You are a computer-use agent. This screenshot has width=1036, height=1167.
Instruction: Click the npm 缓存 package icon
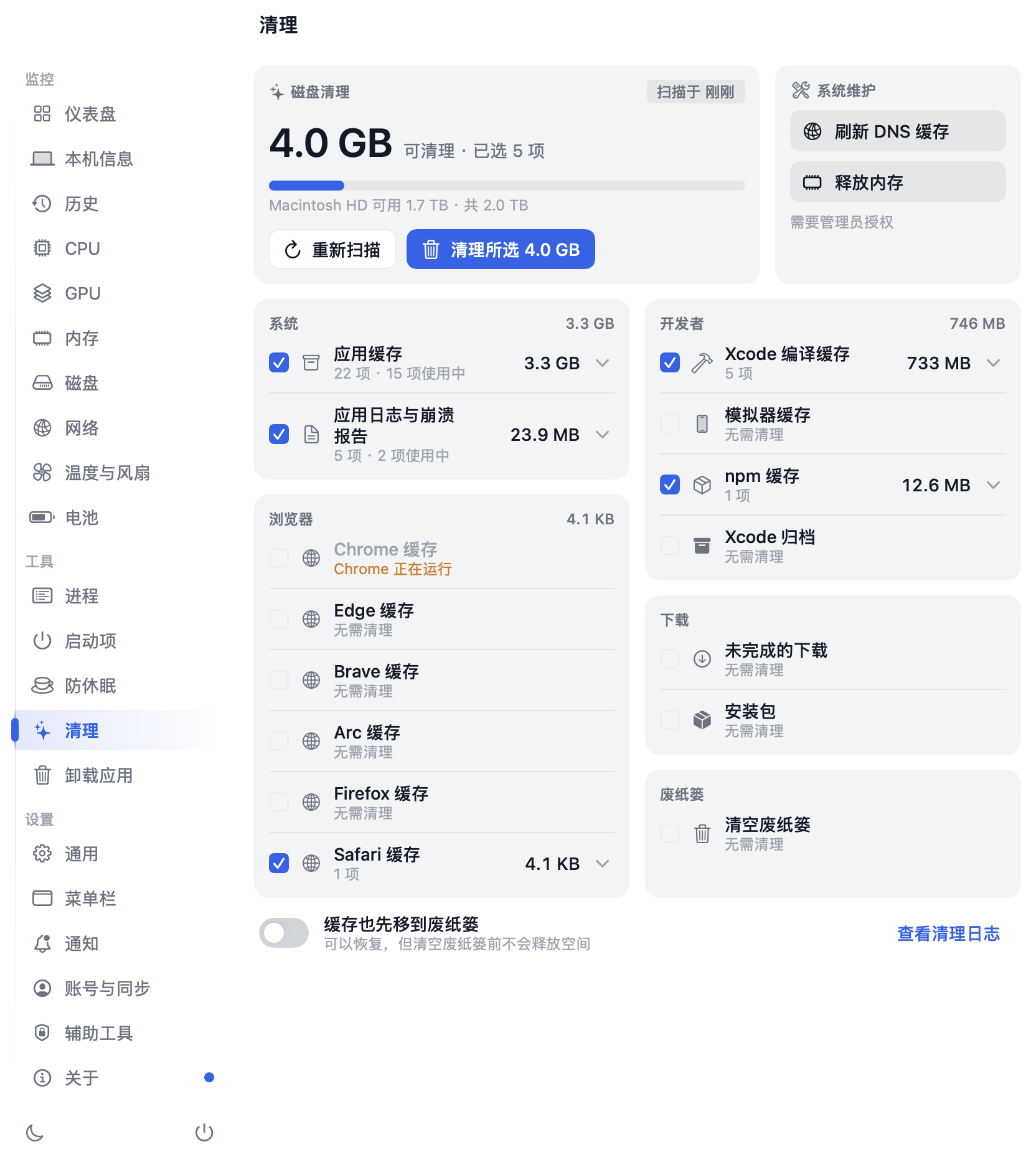click(702, 485)
